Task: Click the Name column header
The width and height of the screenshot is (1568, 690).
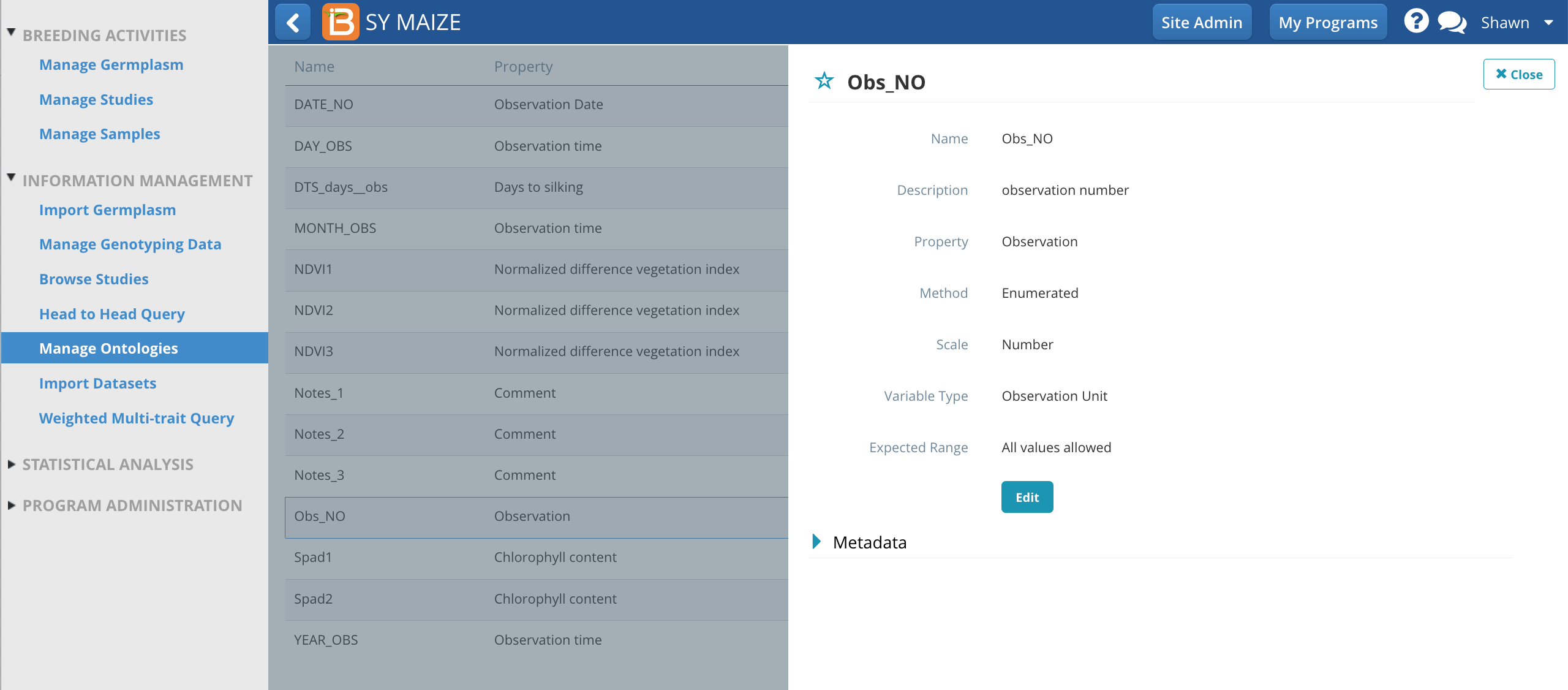Action: pos(314,67)
